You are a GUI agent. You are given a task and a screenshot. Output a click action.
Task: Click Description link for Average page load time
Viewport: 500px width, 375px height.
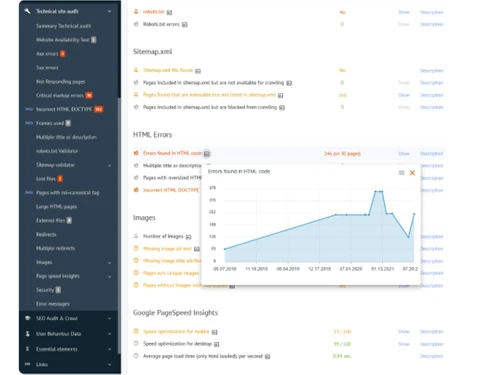[431, 356]
